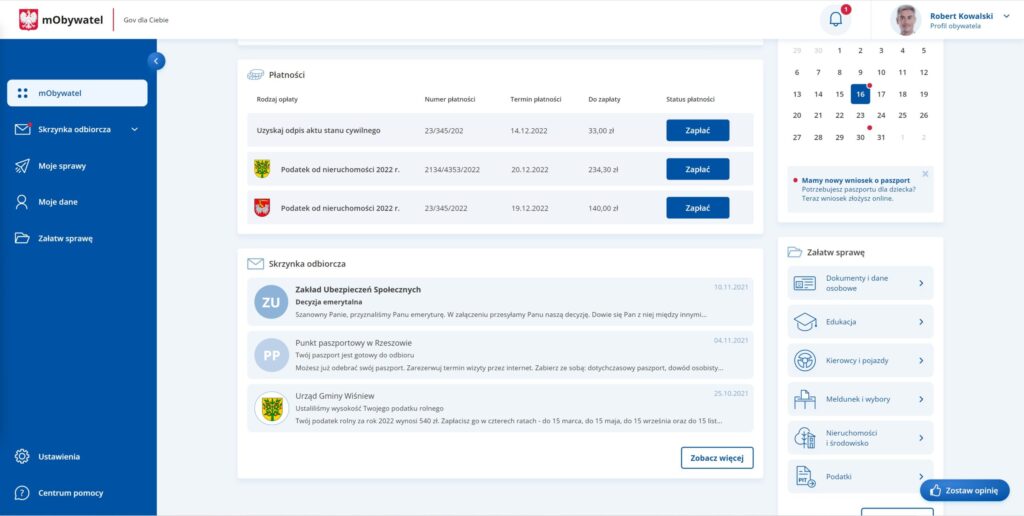Select day 23 in calendar

point(860,115)
